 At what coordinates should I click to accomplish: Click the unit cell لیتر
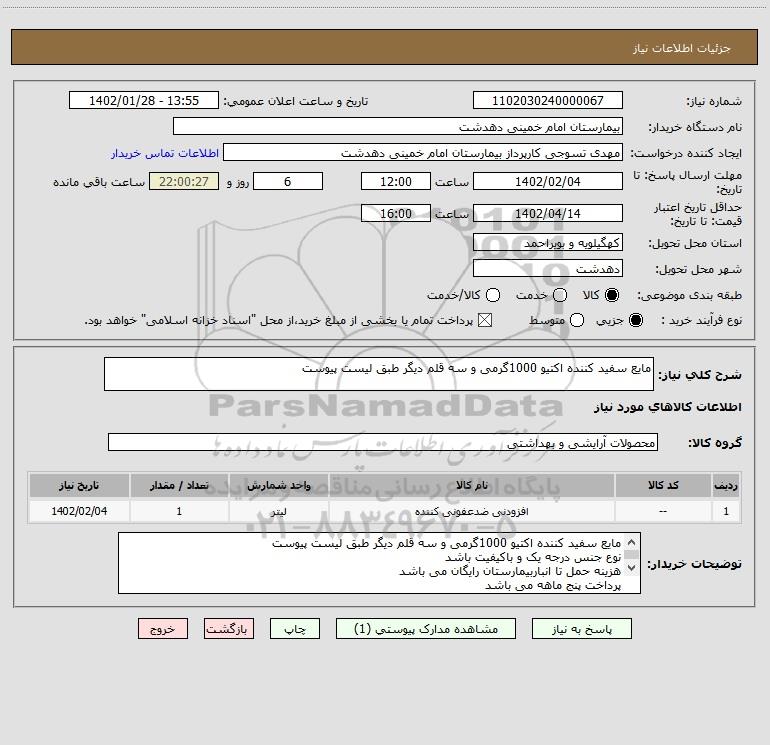[278, 512]
